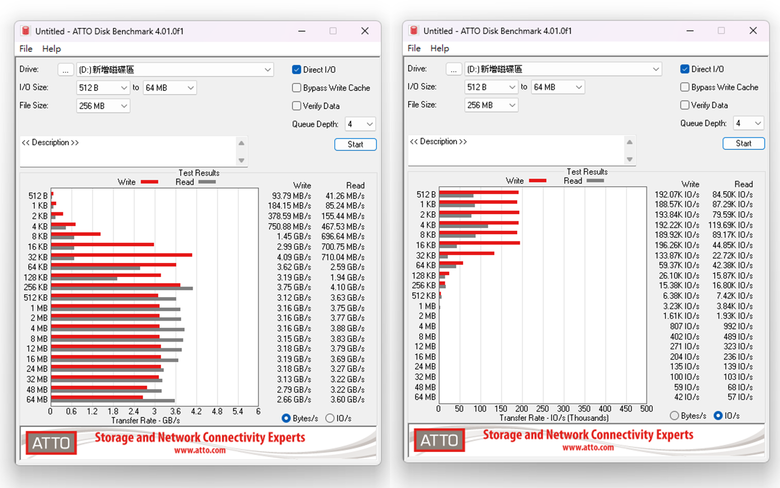Uncheck Direct I/O in left window
This screenshot has width=780, height=488.
pos(296,70)
